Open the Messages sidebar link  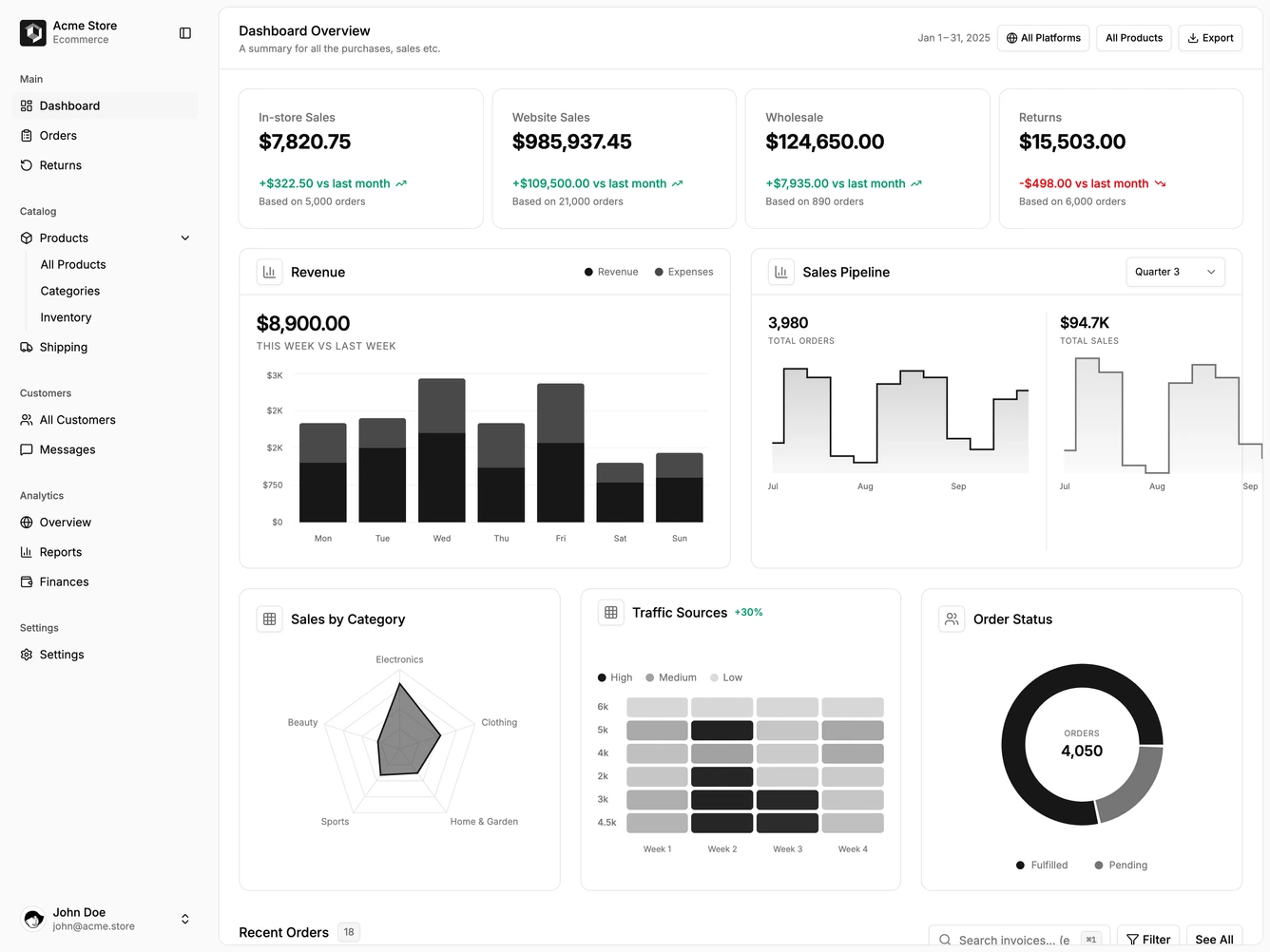click(x=106, y=449)
